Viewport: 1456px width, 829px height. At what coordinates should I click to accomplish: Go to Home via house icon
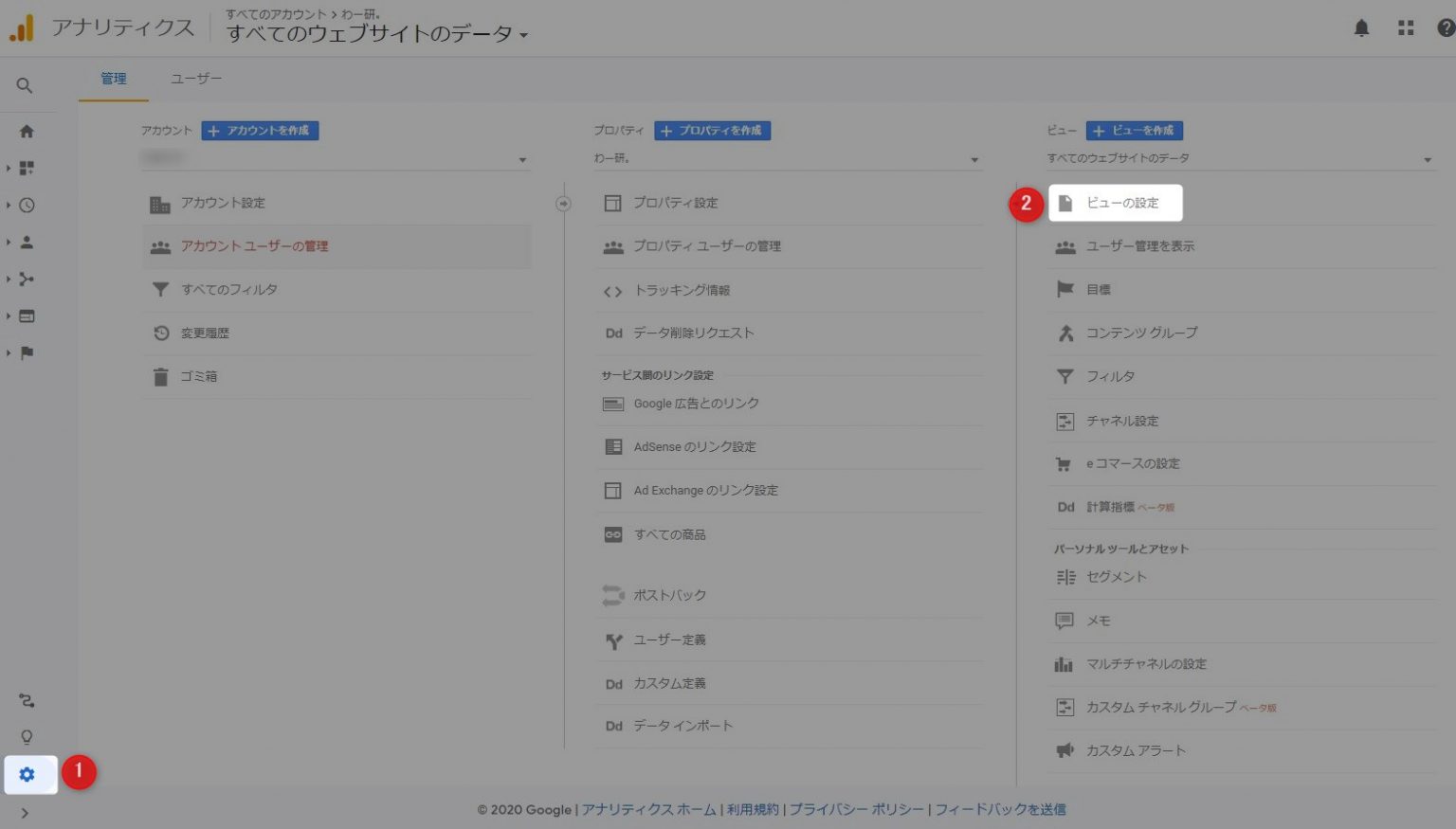(27, 132)
